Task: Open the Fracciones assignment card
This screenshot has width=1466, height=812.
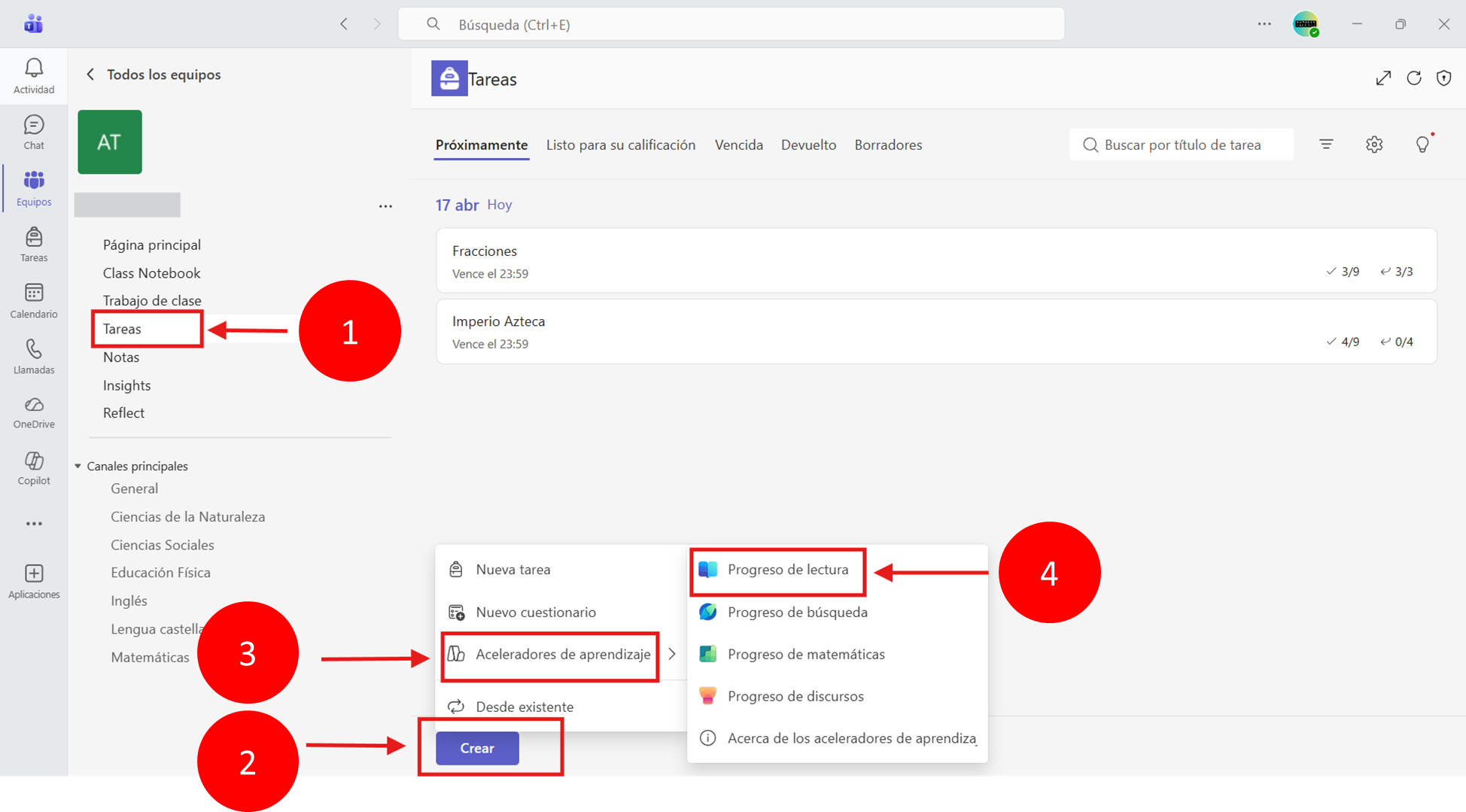Action: (936, 260)
